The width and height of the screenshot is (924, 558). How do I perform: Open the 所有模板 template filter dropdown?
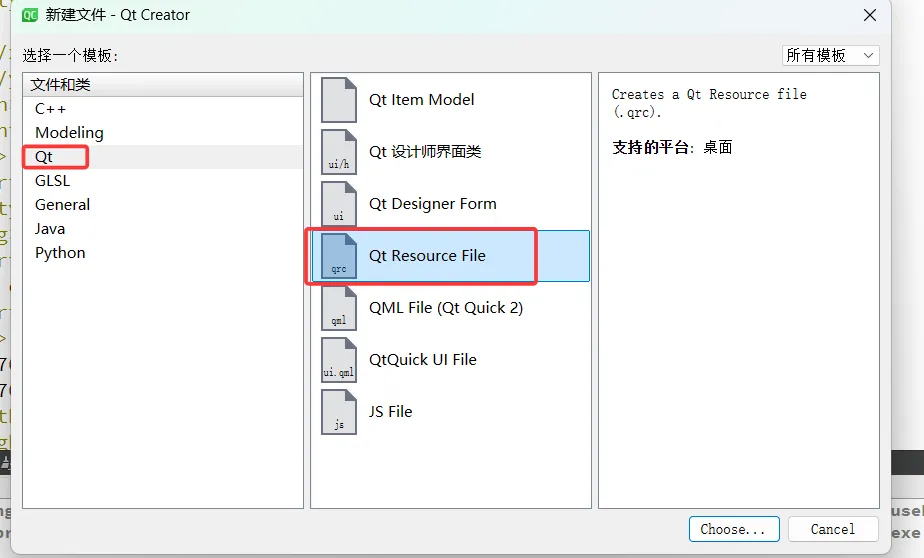pyautogui.click(x=830, y=55)
